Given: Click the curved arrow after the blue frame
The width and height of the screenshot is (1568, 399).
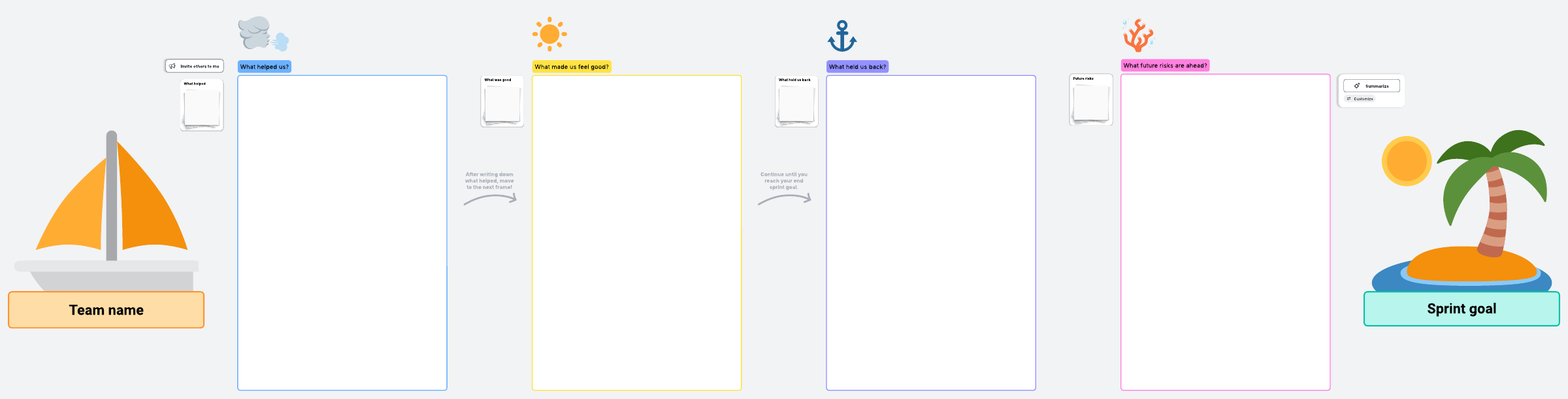Looking at the screenshot, I should 491,199.
